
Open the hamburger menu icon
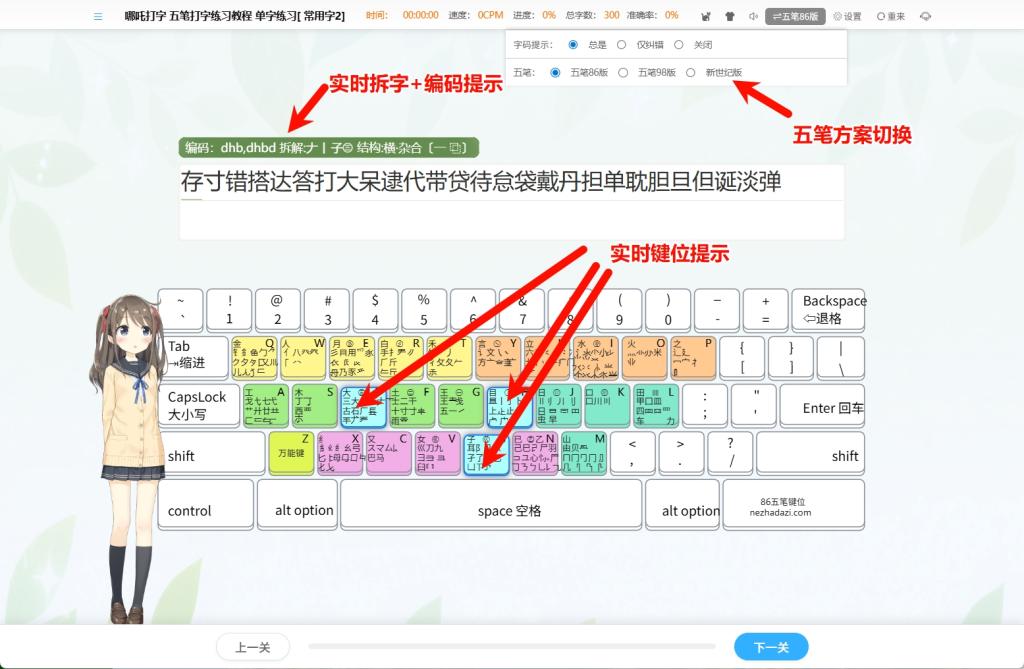tap(98, 16)
